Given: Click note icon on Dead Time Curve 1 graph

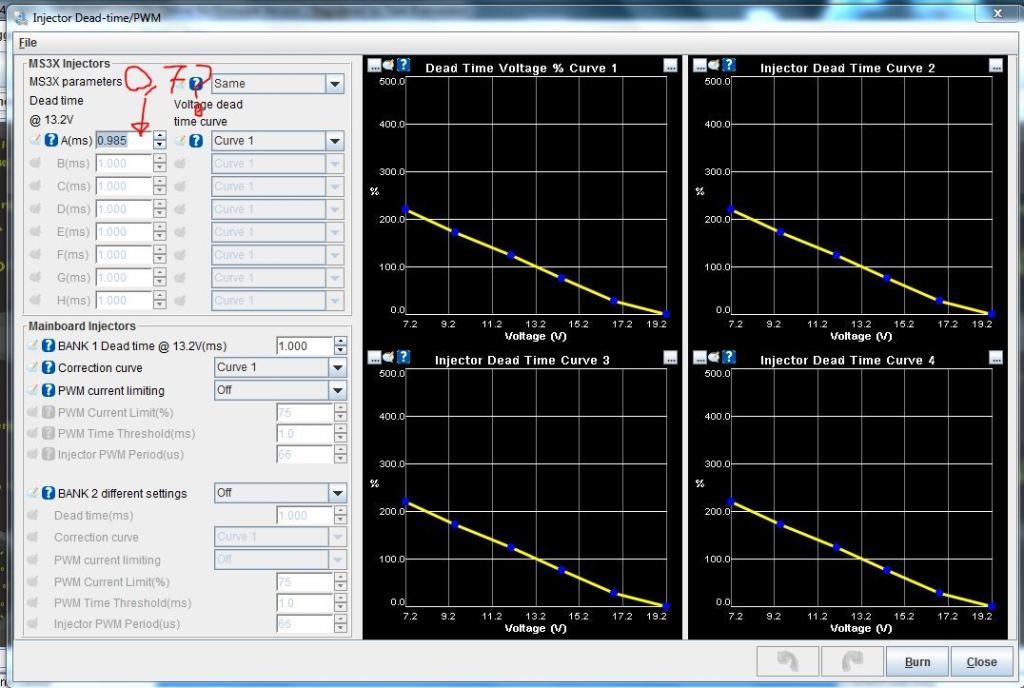Looking at the screenshot, I should [389, 65].
